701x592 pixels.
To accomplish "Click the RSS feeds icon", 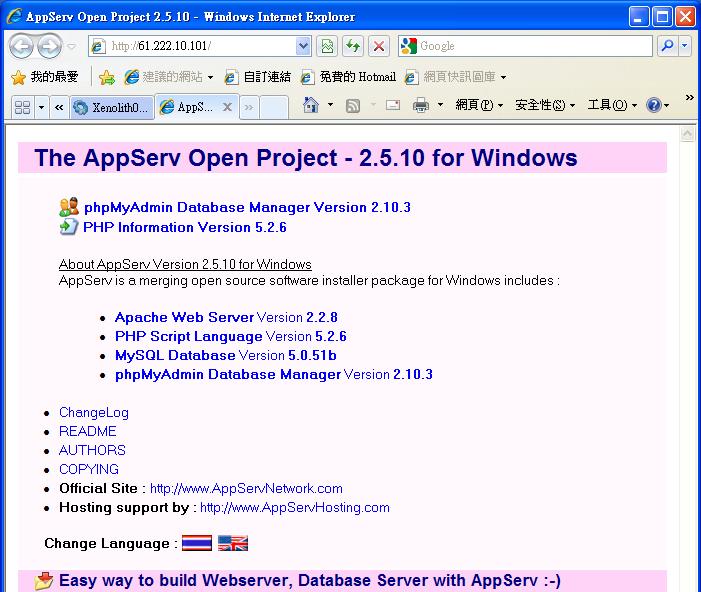I will (353, 106).
